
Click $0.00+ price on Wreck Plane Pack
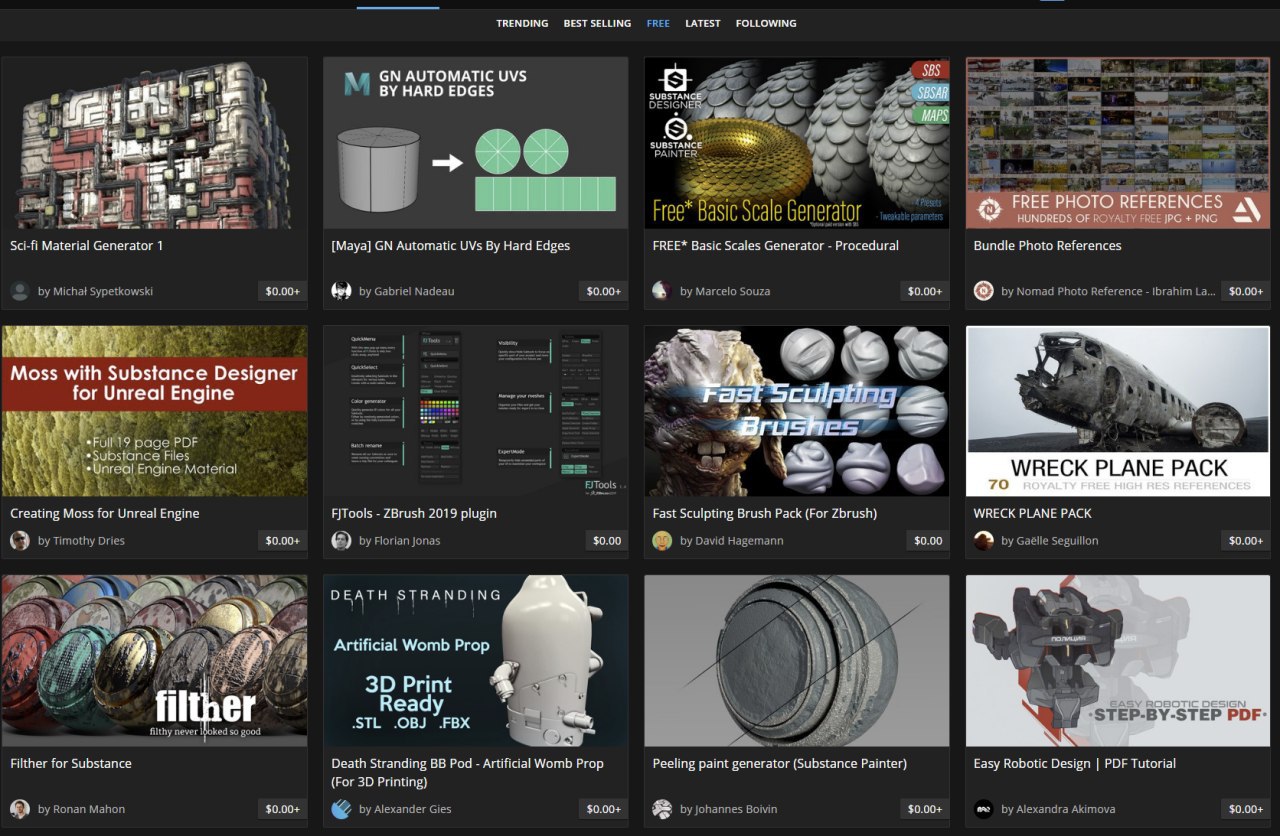tap(1246, 540)
